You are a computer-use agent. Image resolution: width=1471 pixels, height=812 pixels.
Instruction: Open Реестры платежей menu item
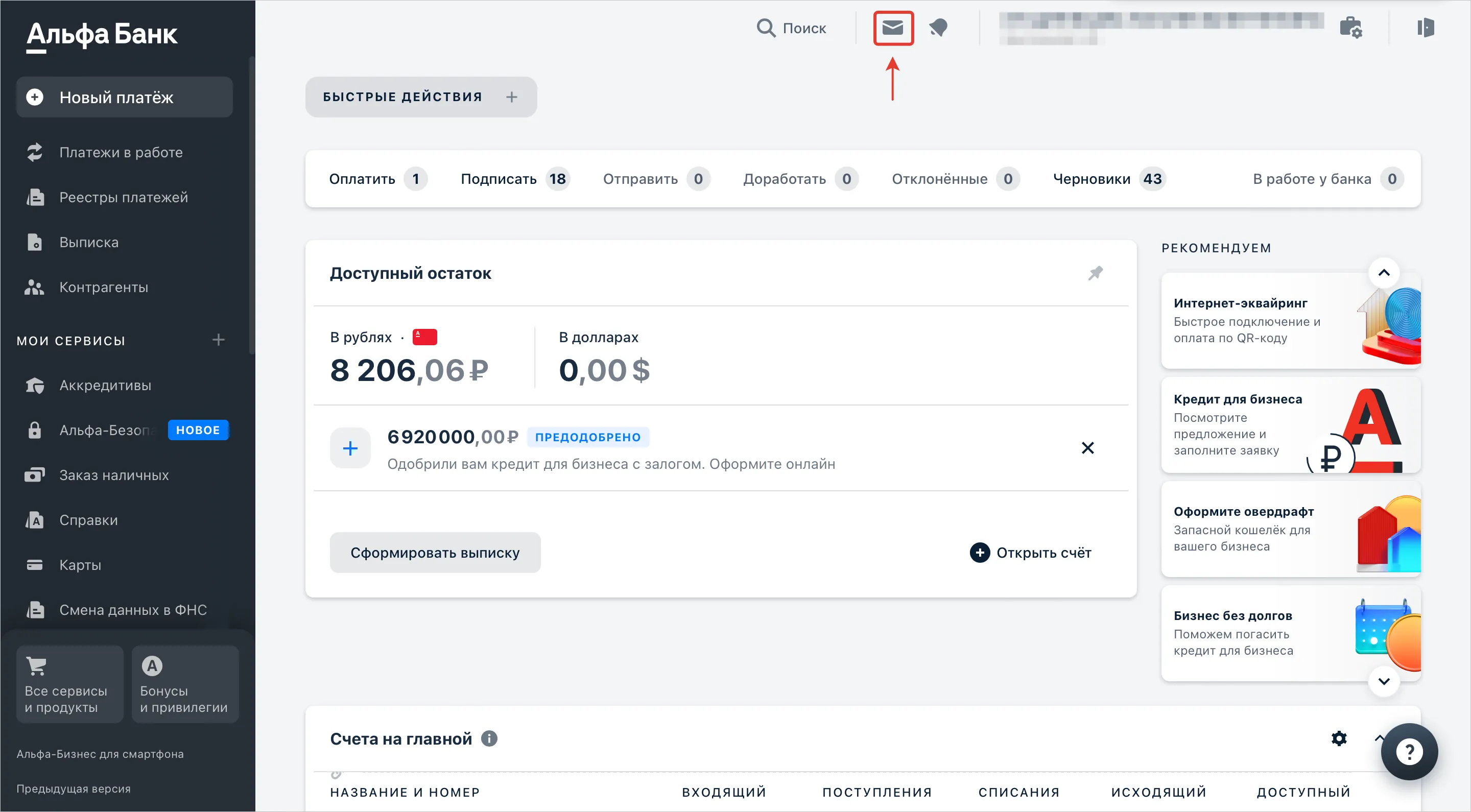pyautogui.click(x=125, y=198)
